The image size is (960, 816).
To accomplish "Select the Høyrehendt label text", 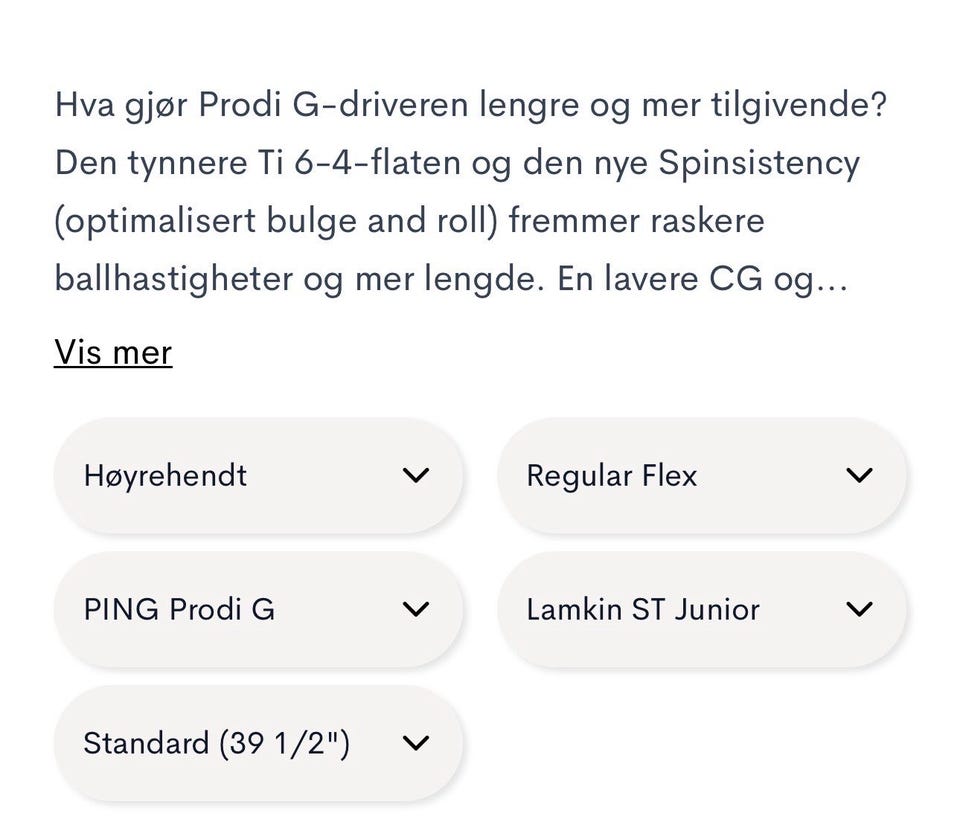I will (x=165, y=476).
